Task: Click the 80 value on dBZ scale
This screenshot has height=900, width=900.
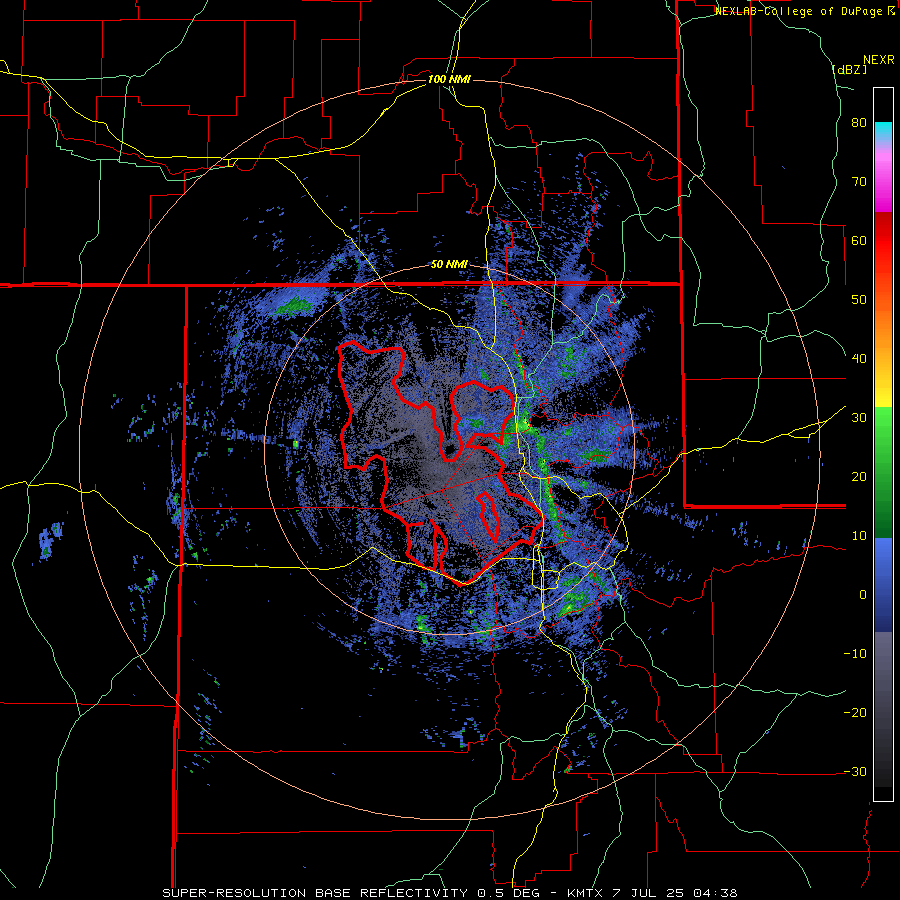Action: click(x=859, y=123)
